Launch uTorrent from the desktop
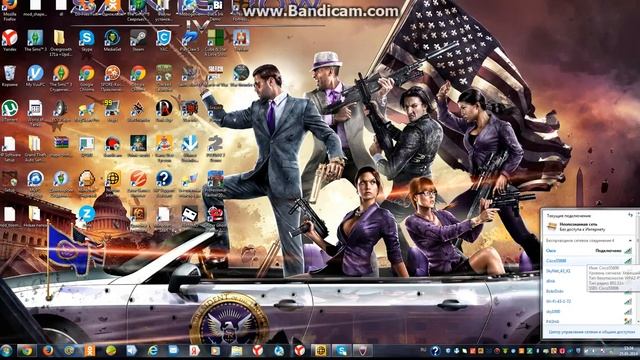This screenshot has height=360, width=640. [9, 111]
